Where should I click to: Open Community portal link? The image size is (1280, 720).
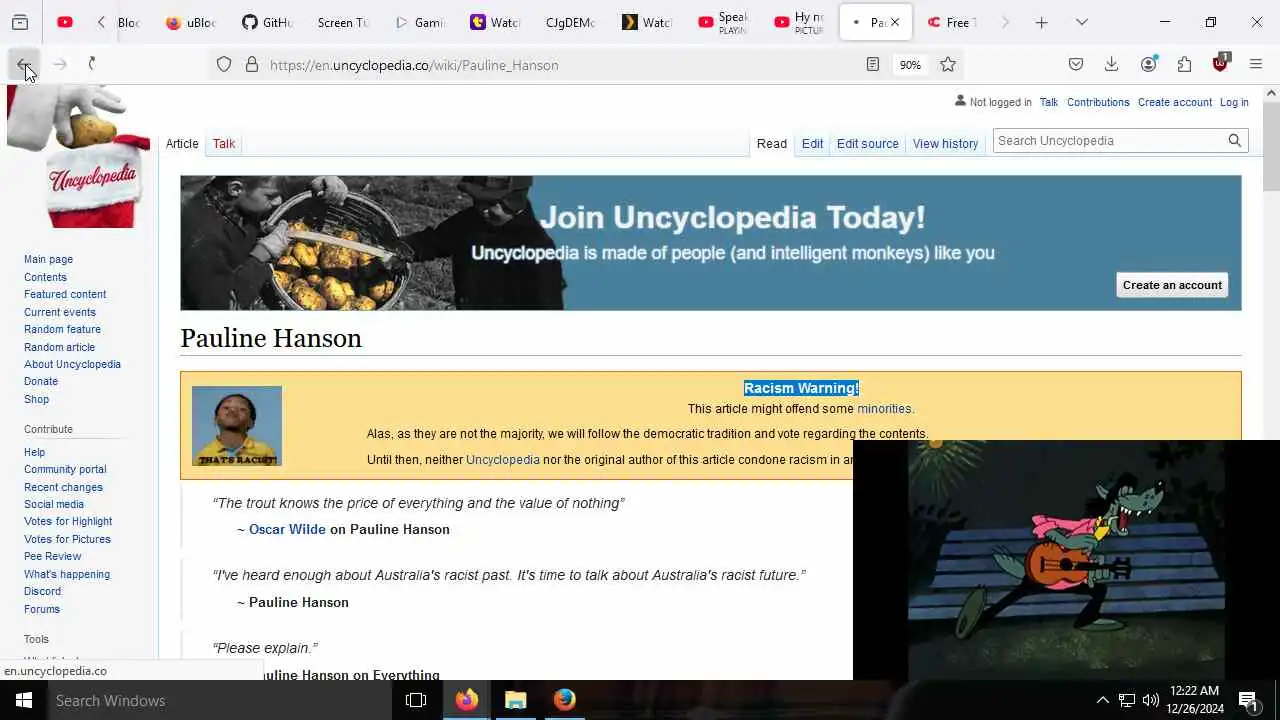tap(65, 469)
